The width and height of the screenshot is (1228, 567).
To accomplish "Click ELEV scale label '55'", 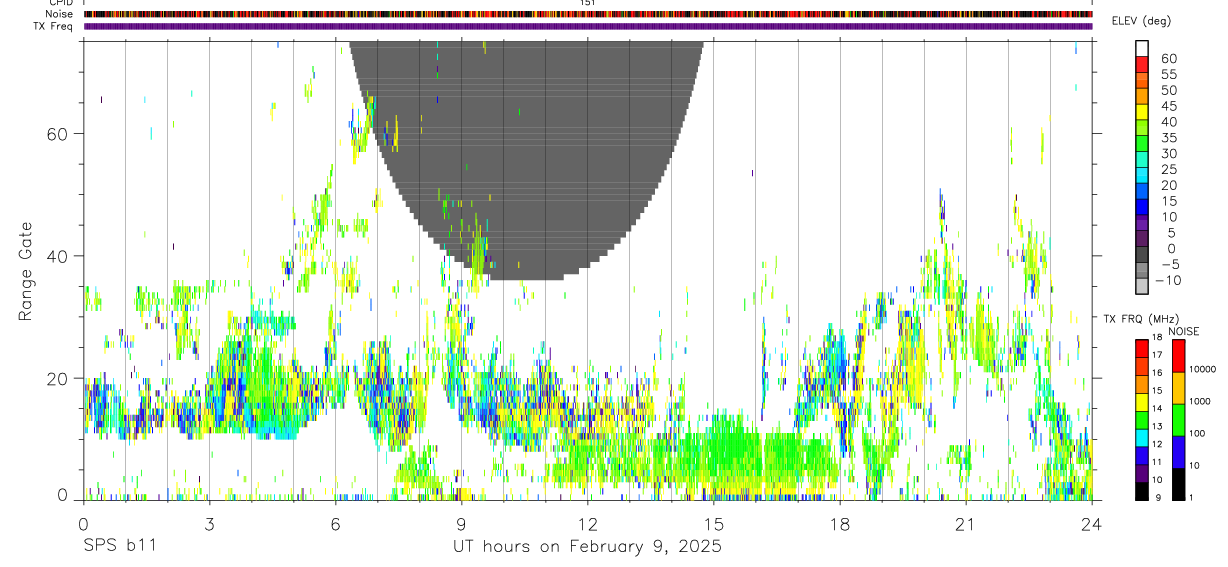I will point(1169,75).
